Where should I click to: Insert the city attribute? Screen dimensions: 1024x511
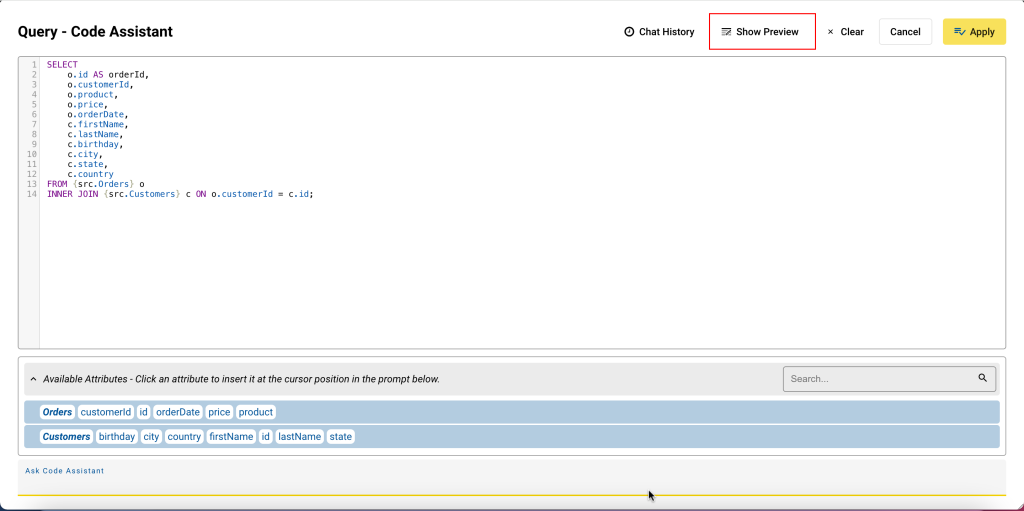click(151, 437)
